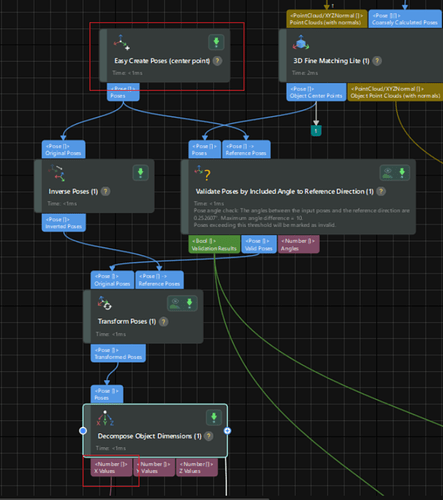Open help for Inverse Poses step
This screenshot has height=500, width=443.
coord(105,191)
